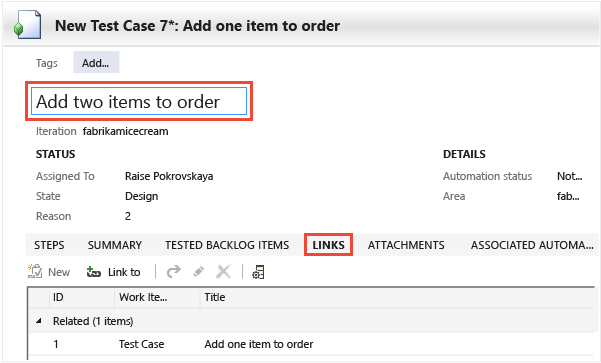This screenshot has height=363, width=601.
Task: Click the delete X icon in links toolbar
Action: tap(223, 272)
